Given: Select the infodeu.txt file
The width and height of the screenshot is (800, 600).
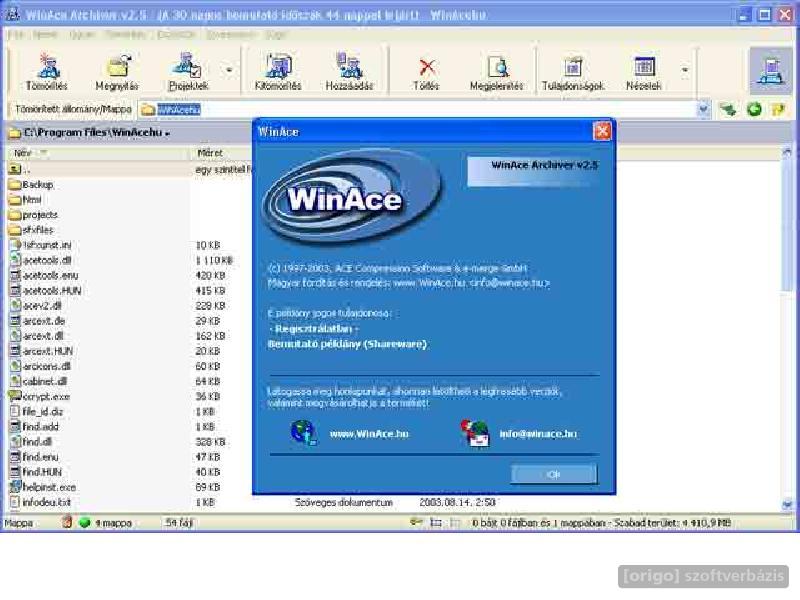Looking at the screenshot, I should click(x=41, y=502).
